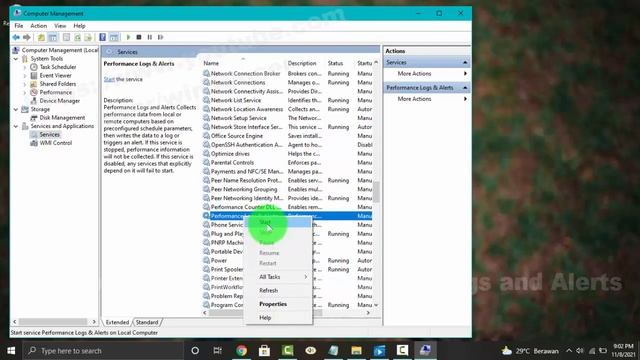This screenshot has width=640, height=360.
Task: Collapse the Services section in Actions pane
Action: click(465, 62)
